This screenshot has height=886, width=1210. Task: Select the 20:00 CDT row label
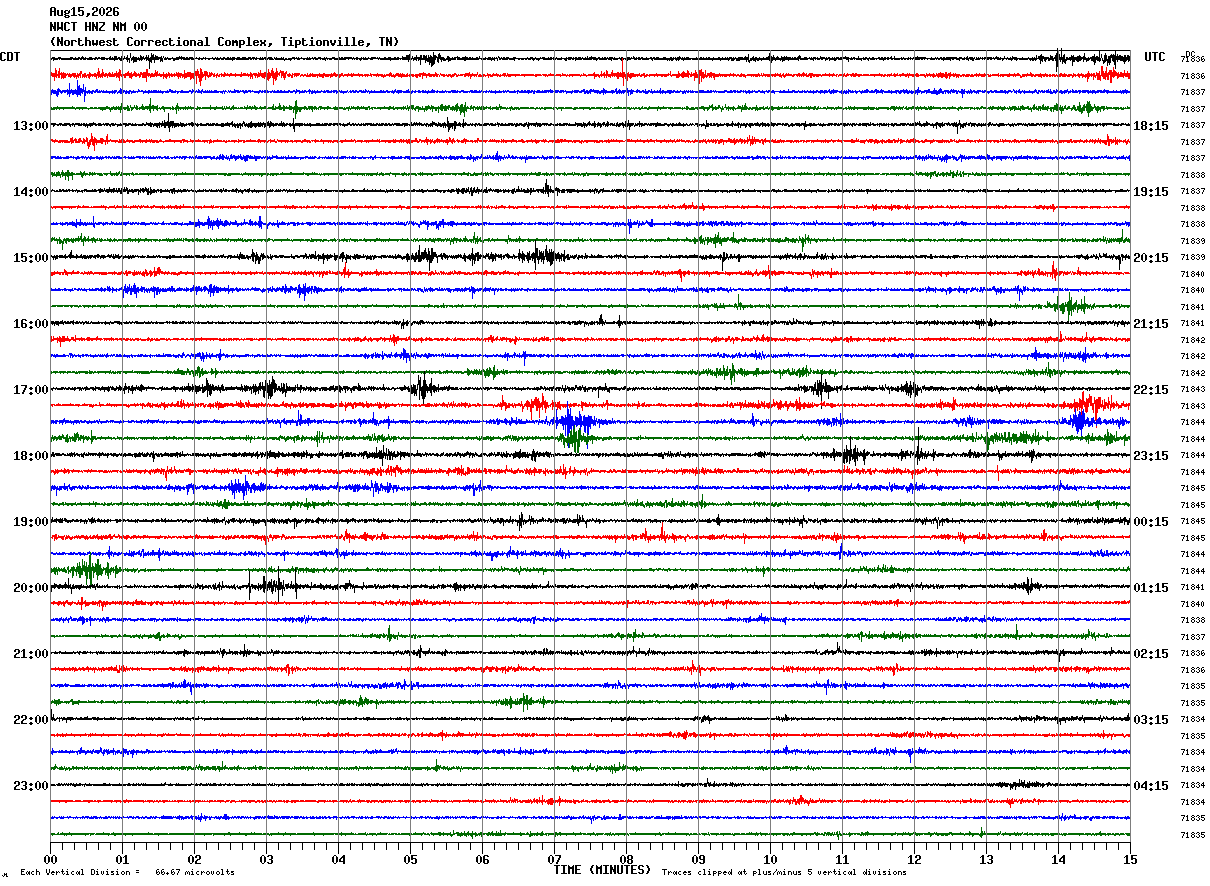coord(31,588)
